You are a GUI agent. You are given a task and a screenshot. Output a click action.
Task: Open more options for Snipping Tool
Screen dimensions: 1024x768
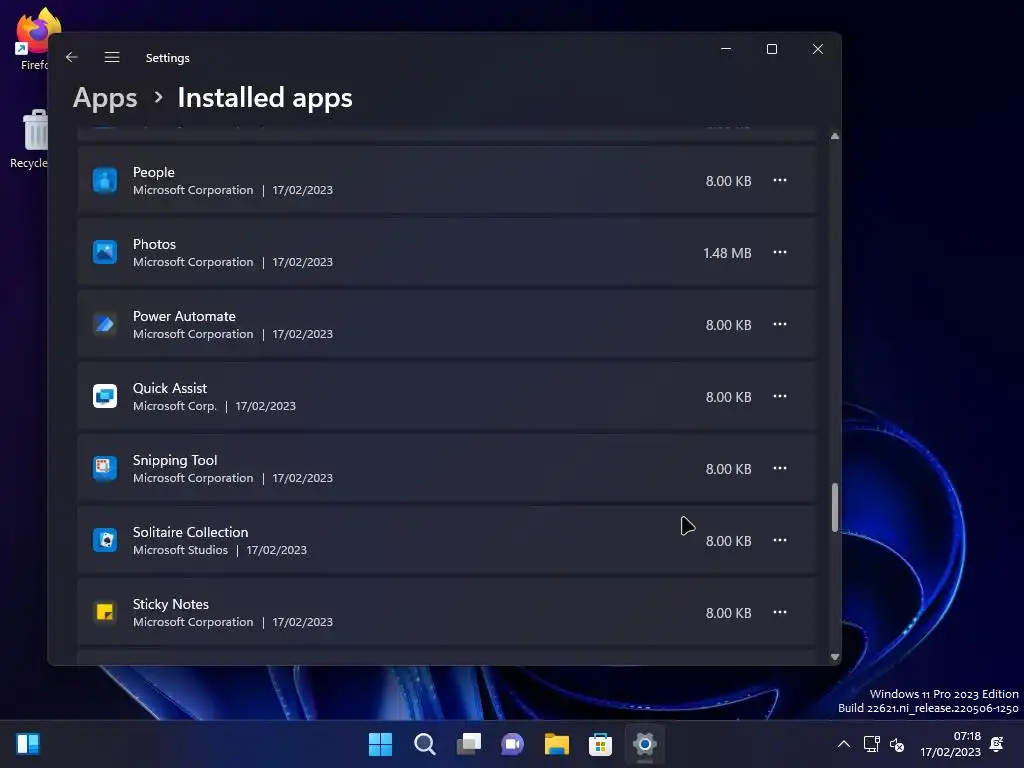[780, 468]
